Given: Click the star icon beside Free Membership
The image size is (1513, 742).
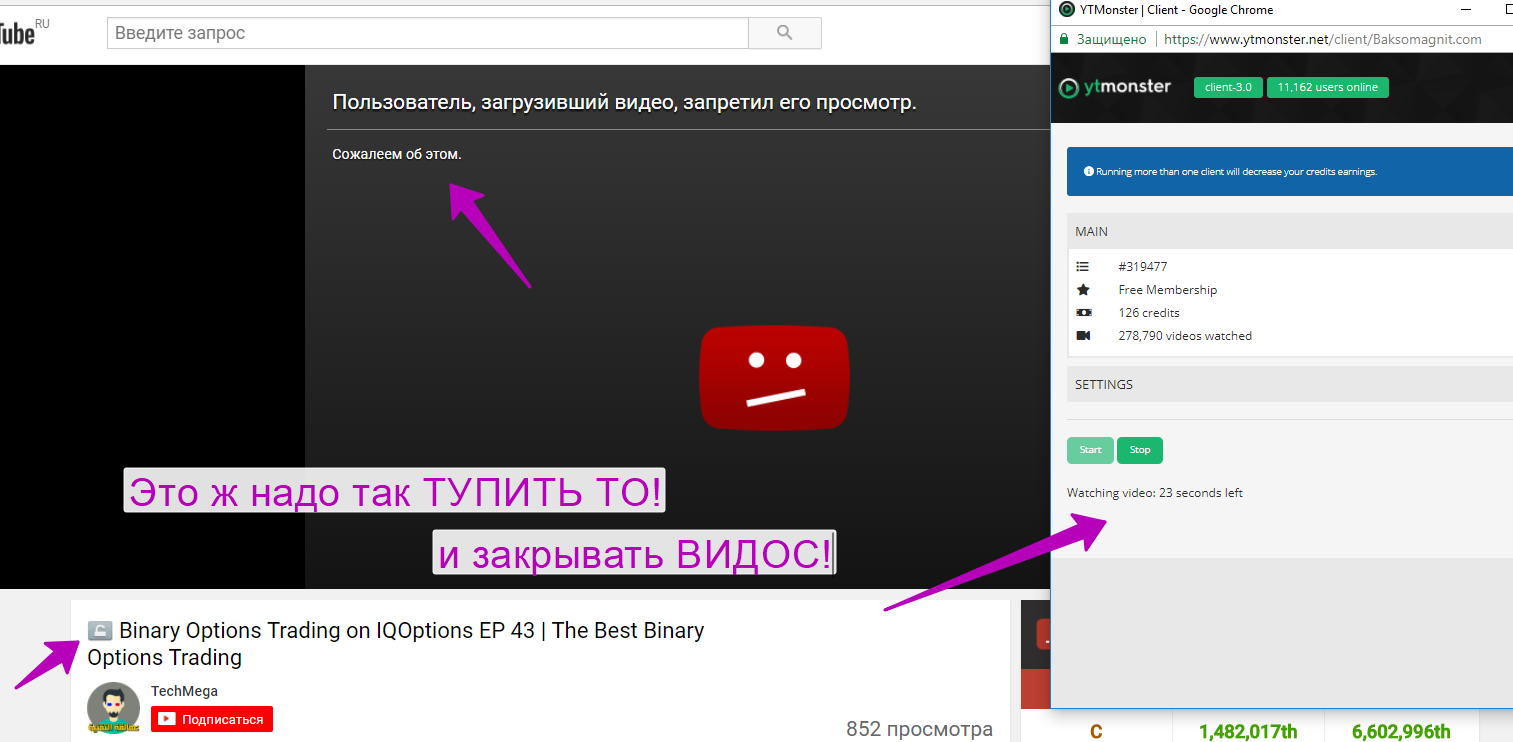Looking at the screenshot, I should tap(1082, 290).
